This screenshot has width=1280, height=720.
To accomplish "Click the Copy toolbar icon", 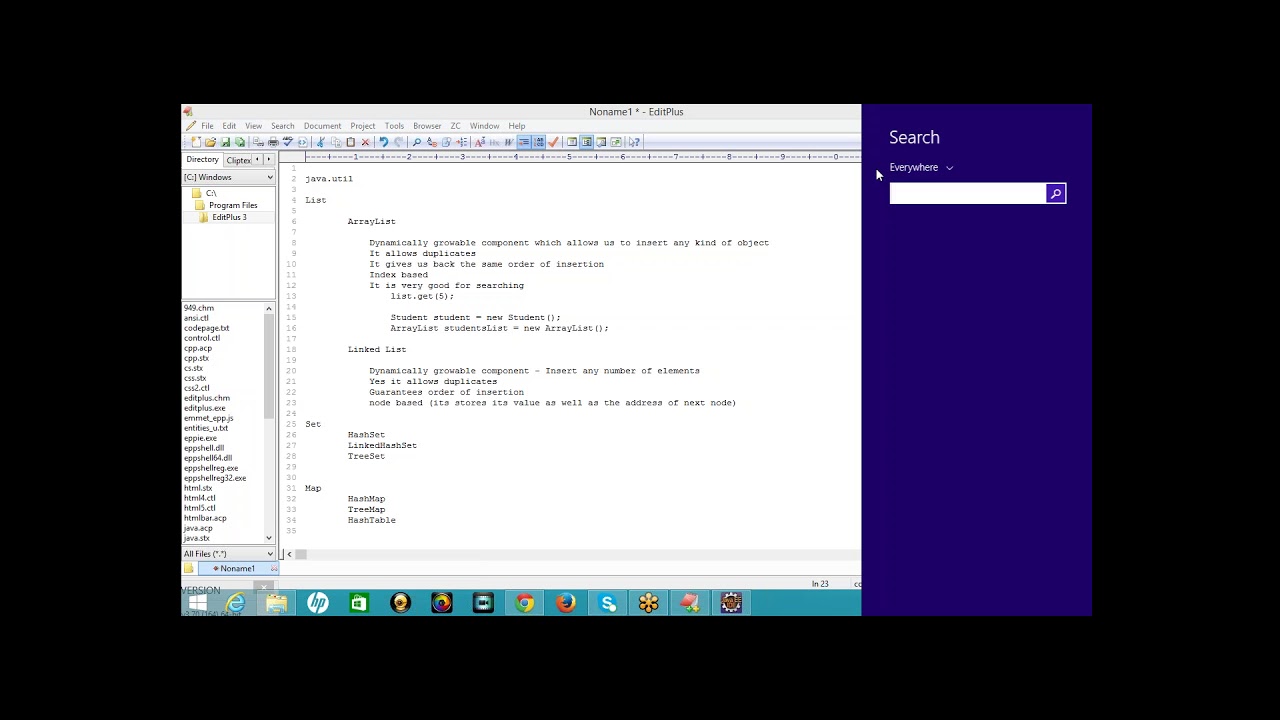I will pyautogui.click(x=336, y=142).
